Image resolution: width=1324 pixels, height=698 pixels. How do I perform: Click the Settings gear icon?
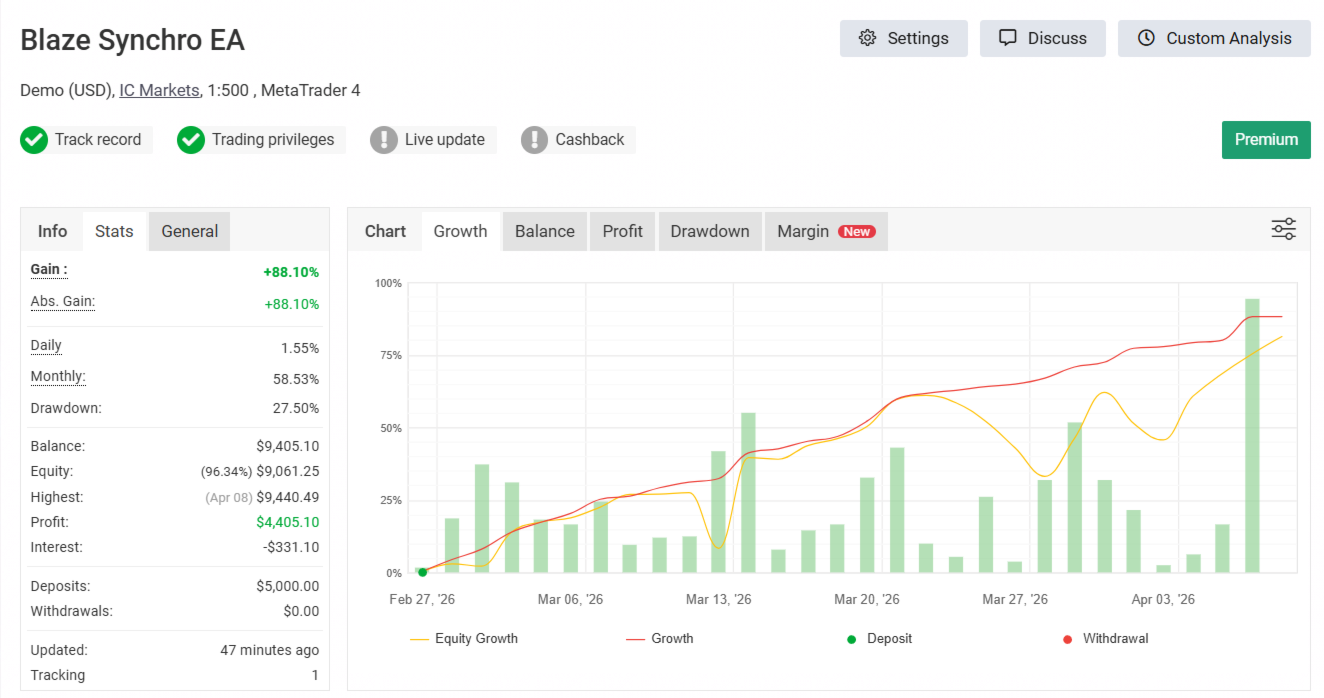point(867,38)
